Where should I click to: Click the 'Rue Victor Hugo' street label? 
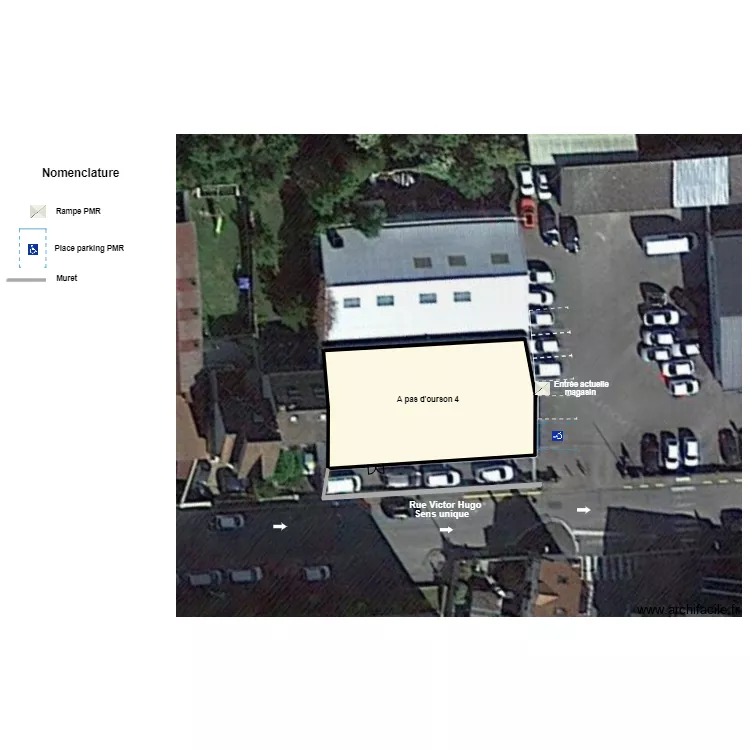click(x=445, y=505)
